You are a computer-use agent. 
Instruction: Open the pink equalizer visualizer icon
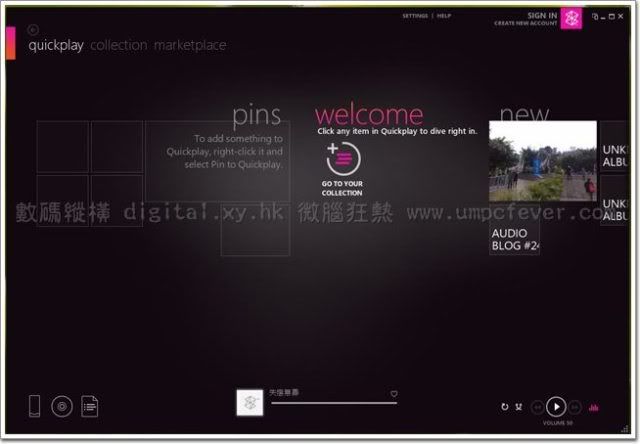pos(595,407)
